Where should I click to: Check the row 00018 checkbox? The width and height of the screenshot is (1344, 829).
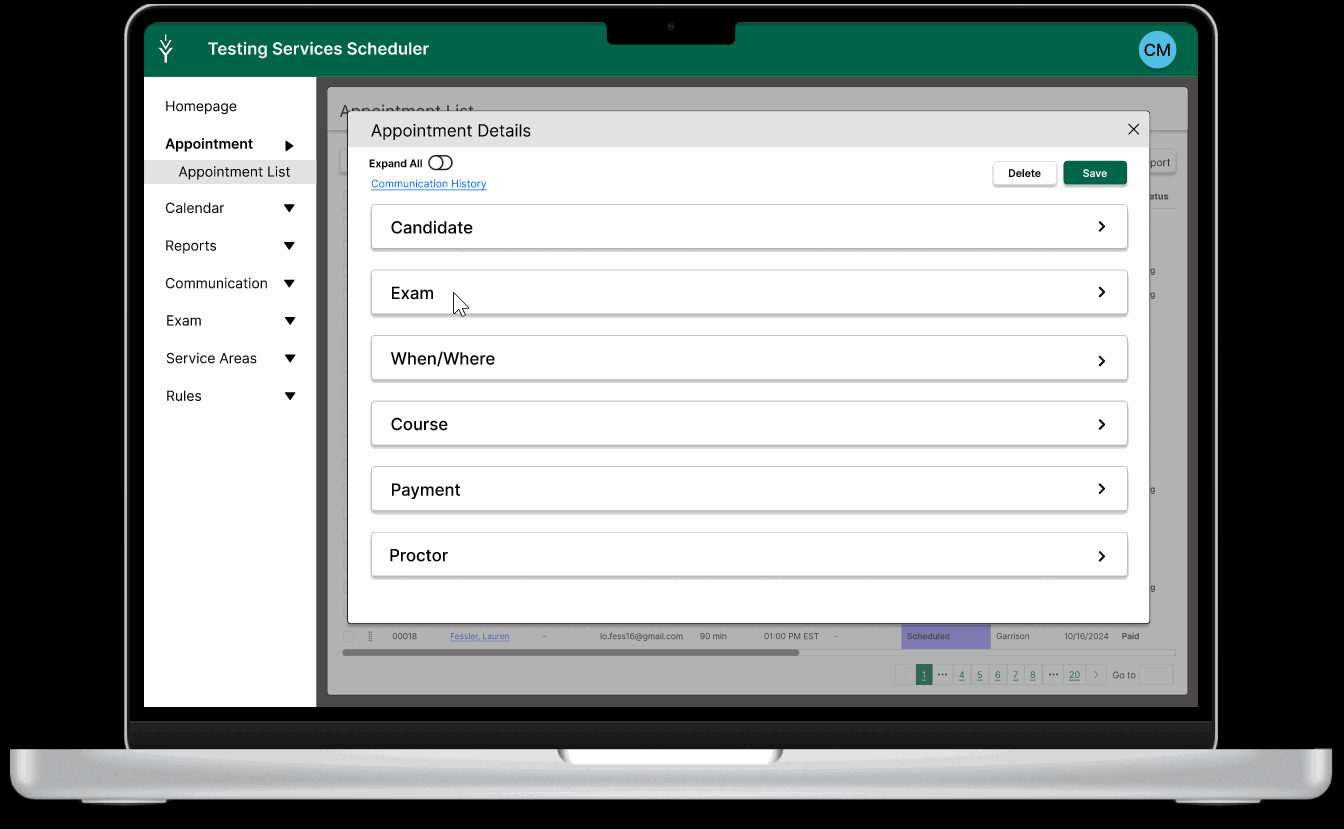point(349,636)
